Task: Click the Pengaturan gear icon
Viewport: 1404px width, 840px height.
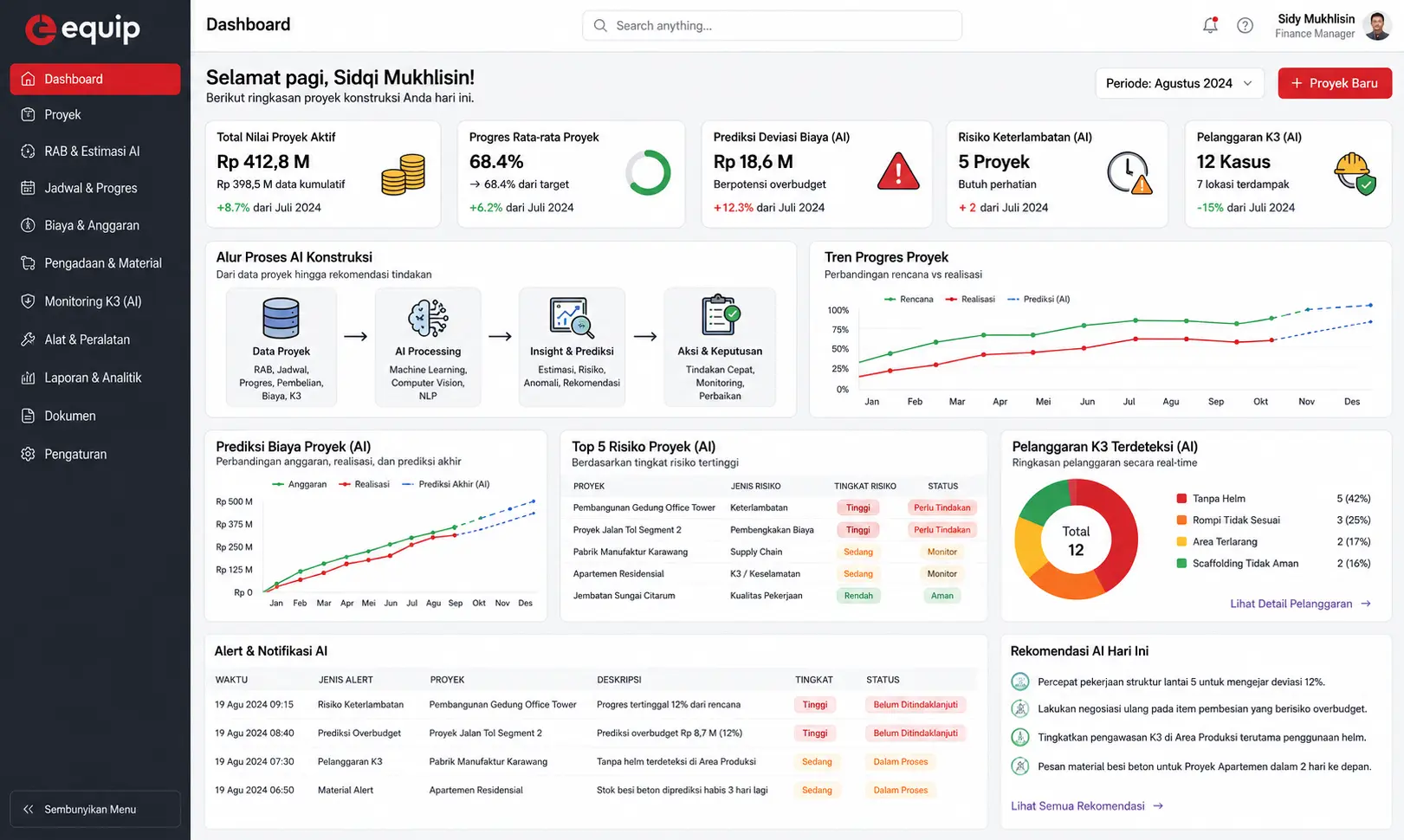Action: point(28,454)
